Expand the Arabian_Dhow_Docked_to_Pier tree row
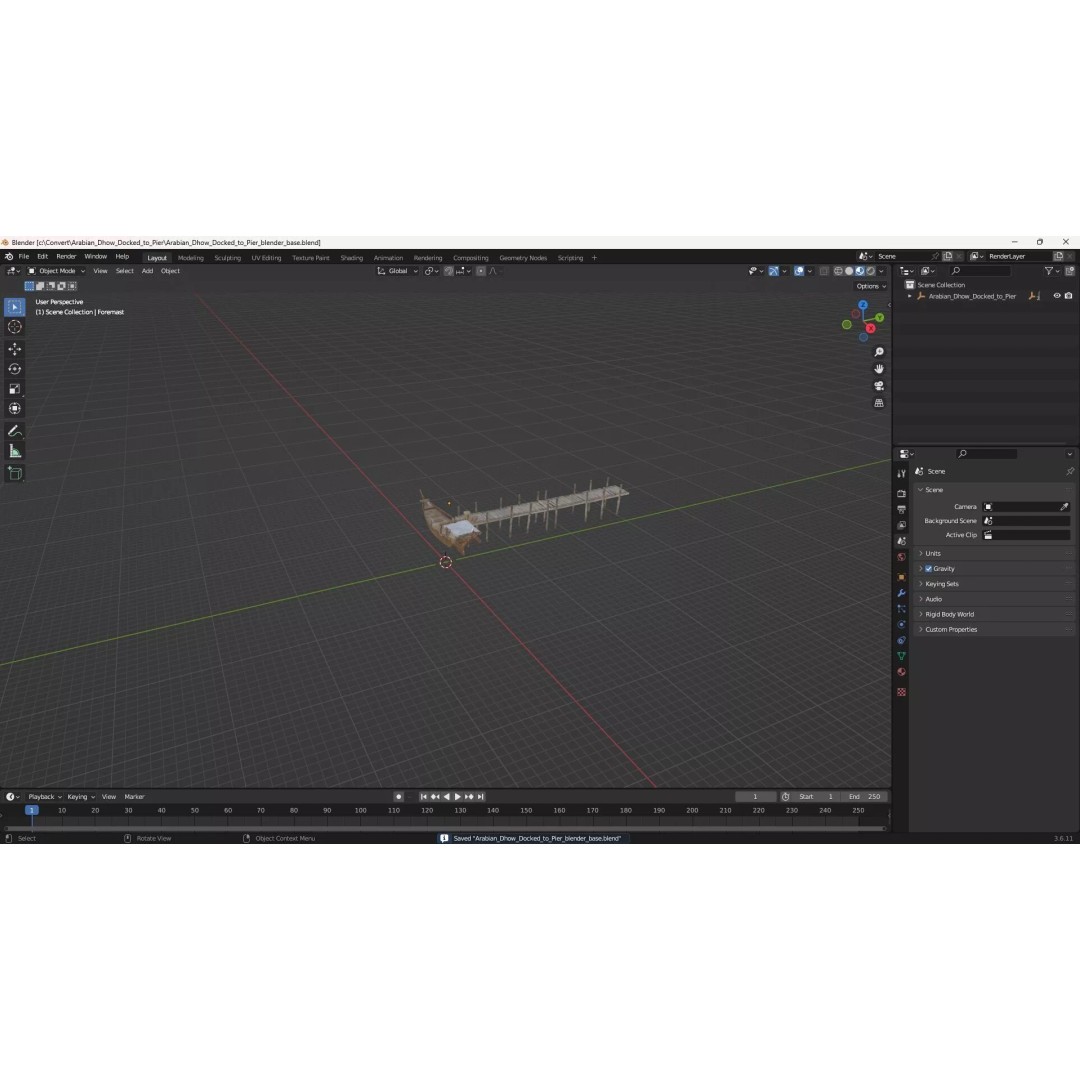 point(910,296)
